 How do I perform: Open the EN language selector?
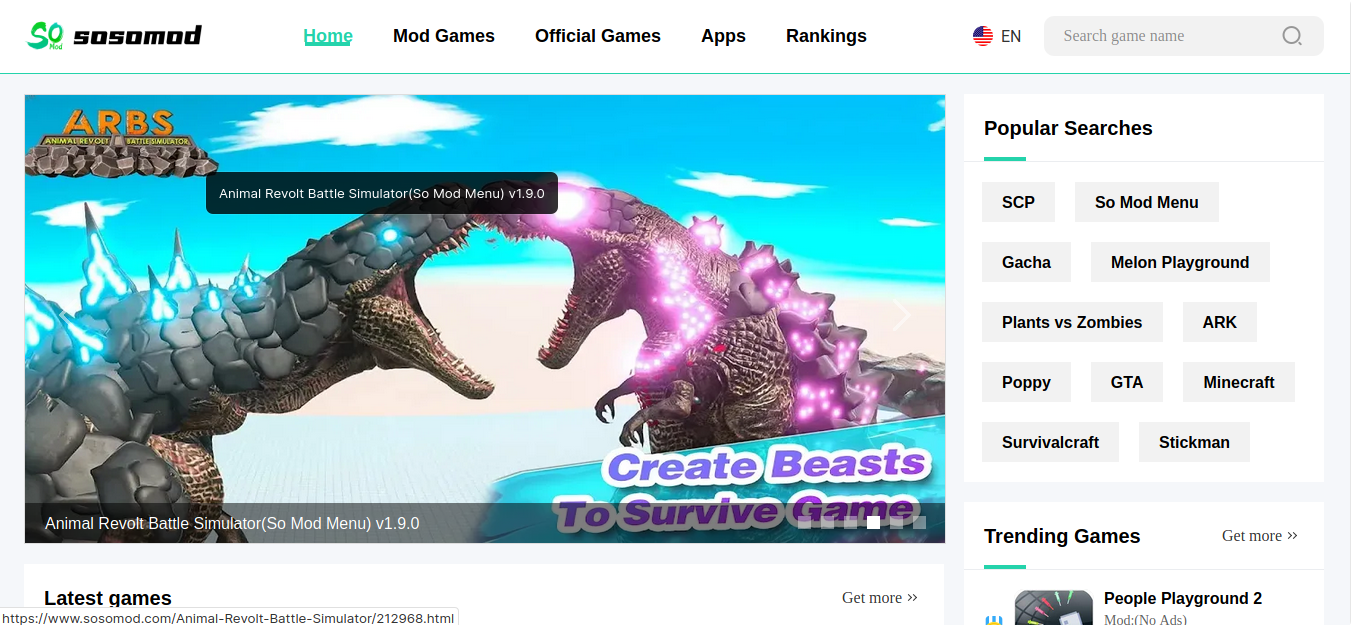click(x=1011, y=36)
